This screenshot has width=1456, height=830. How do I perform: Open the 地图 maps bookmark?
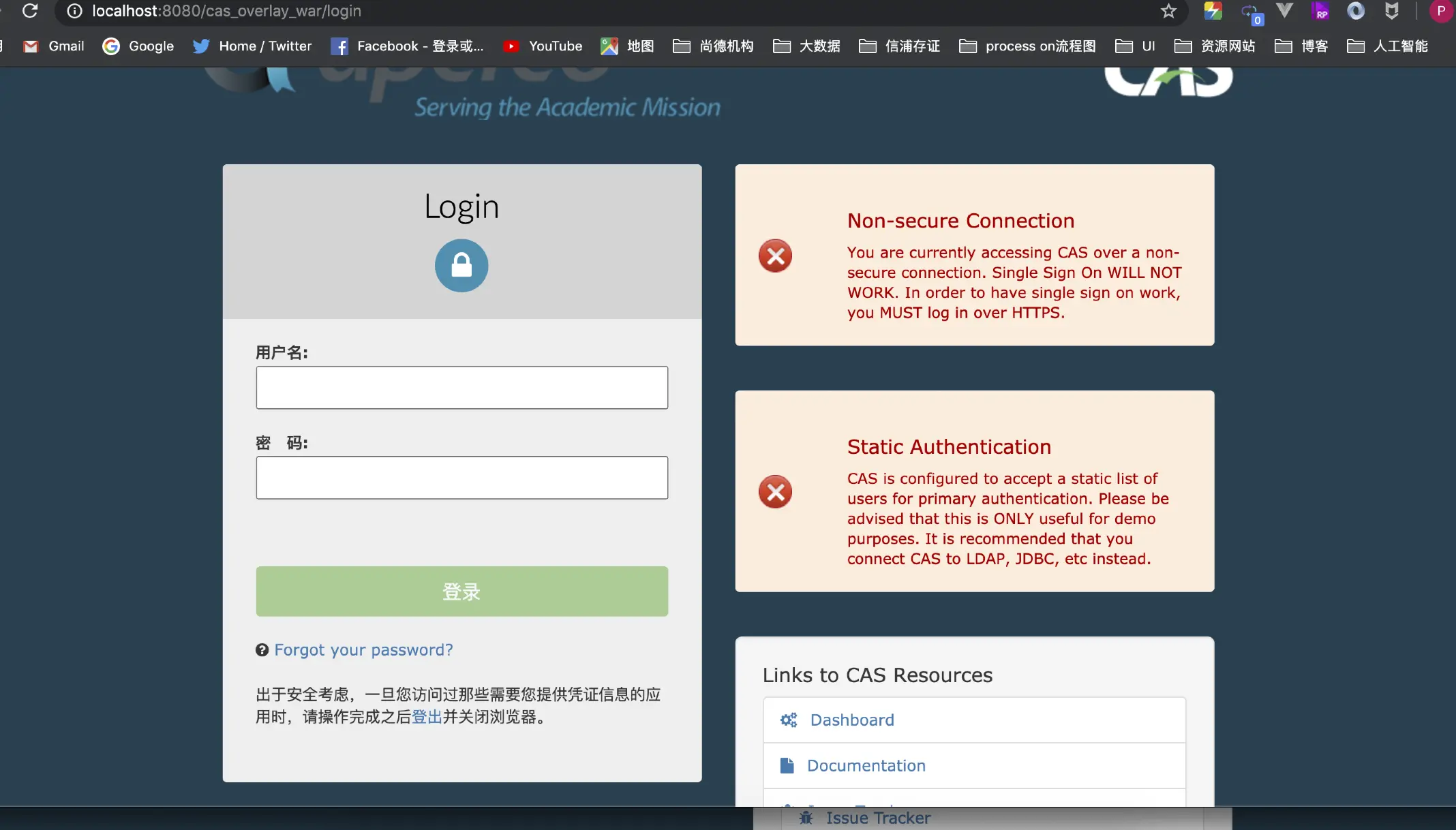(x=627, y=46)
